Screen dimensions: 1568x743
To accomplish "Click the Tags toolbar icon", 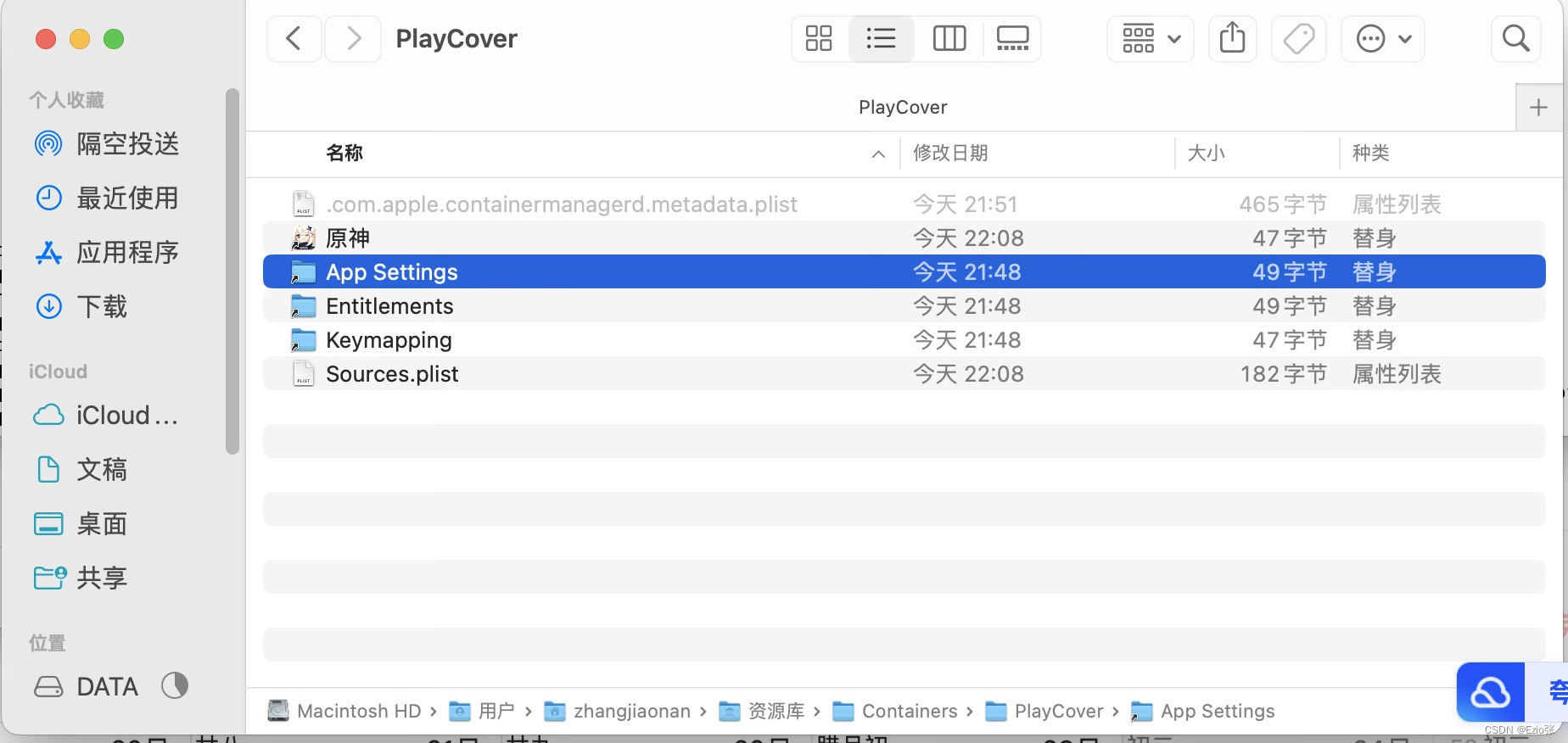I will (1299, 38).
